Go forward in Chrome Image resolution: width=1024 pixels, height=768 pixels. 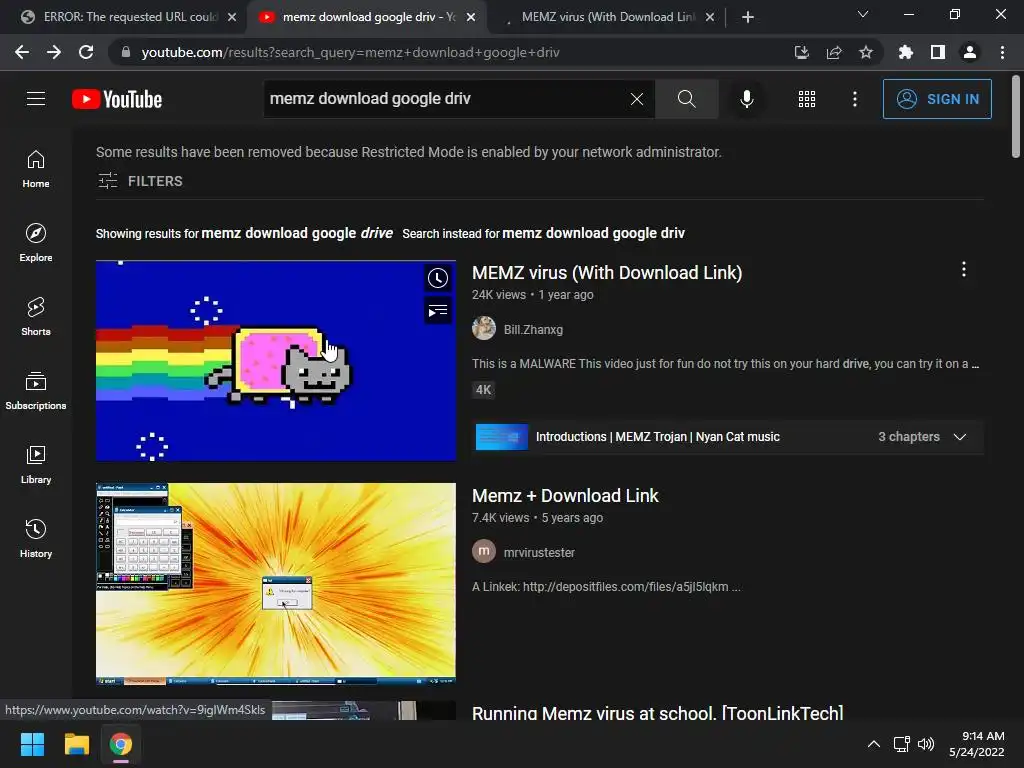pyautogui.click(x=54, y=52)
